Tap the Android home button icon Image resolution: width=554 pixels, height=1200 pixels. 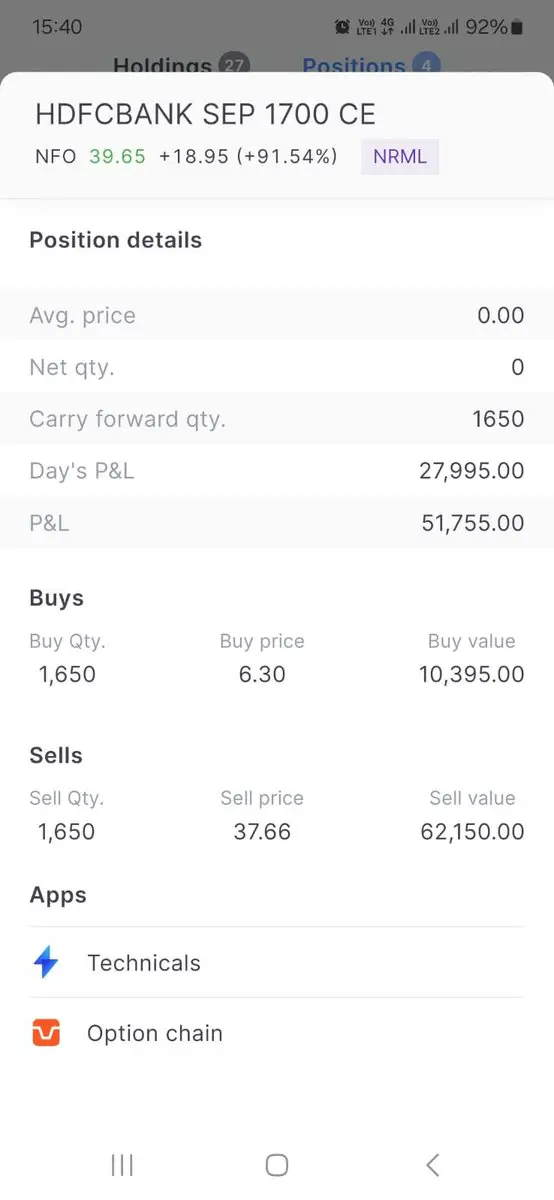tap(277, 1164)
